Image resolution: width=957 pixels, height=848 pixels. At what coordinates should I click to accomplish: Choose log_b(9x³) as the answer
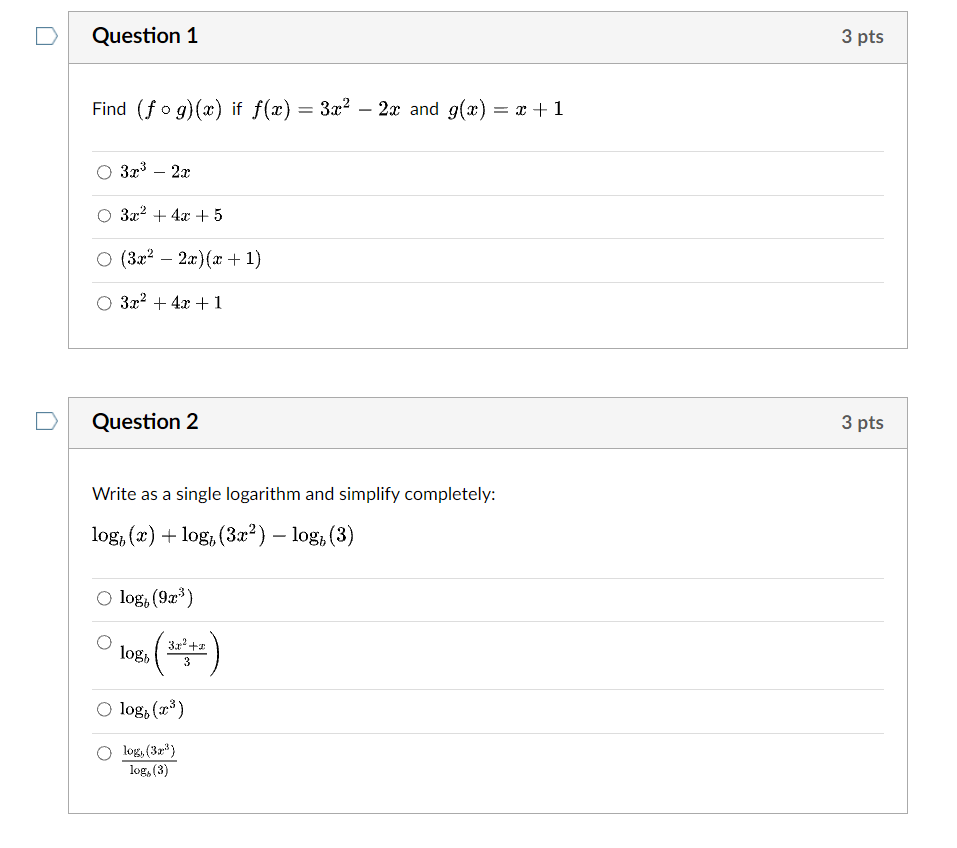104,598
